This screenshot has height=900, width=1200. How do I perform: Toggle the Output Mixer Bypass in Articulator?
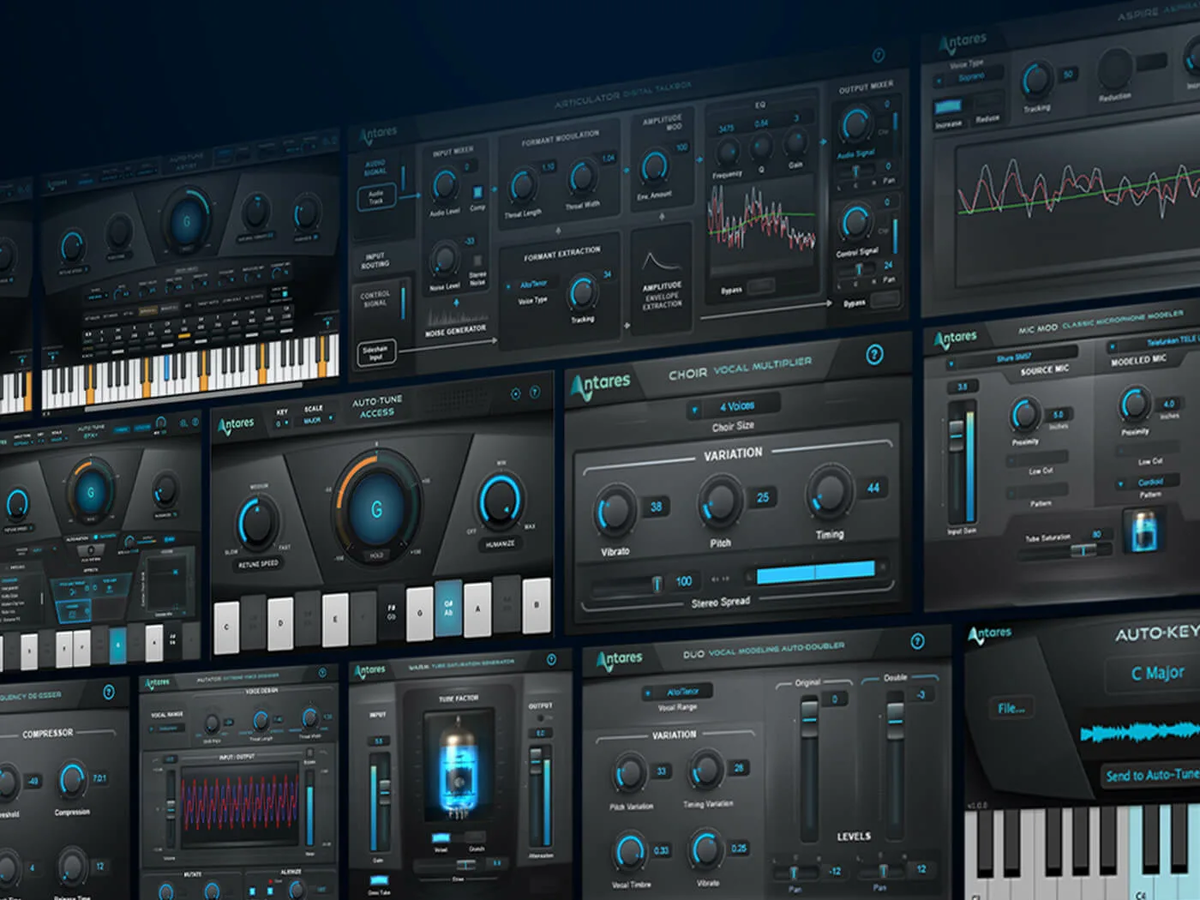click(885, 300)
